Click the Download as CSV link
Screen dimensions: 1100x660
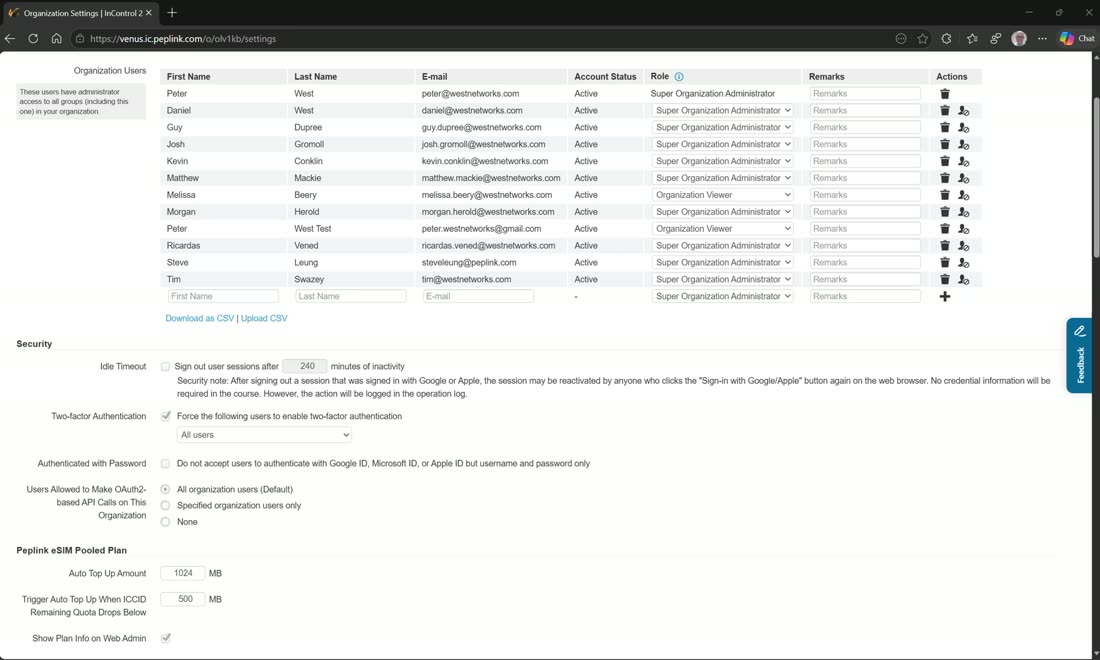199,318
